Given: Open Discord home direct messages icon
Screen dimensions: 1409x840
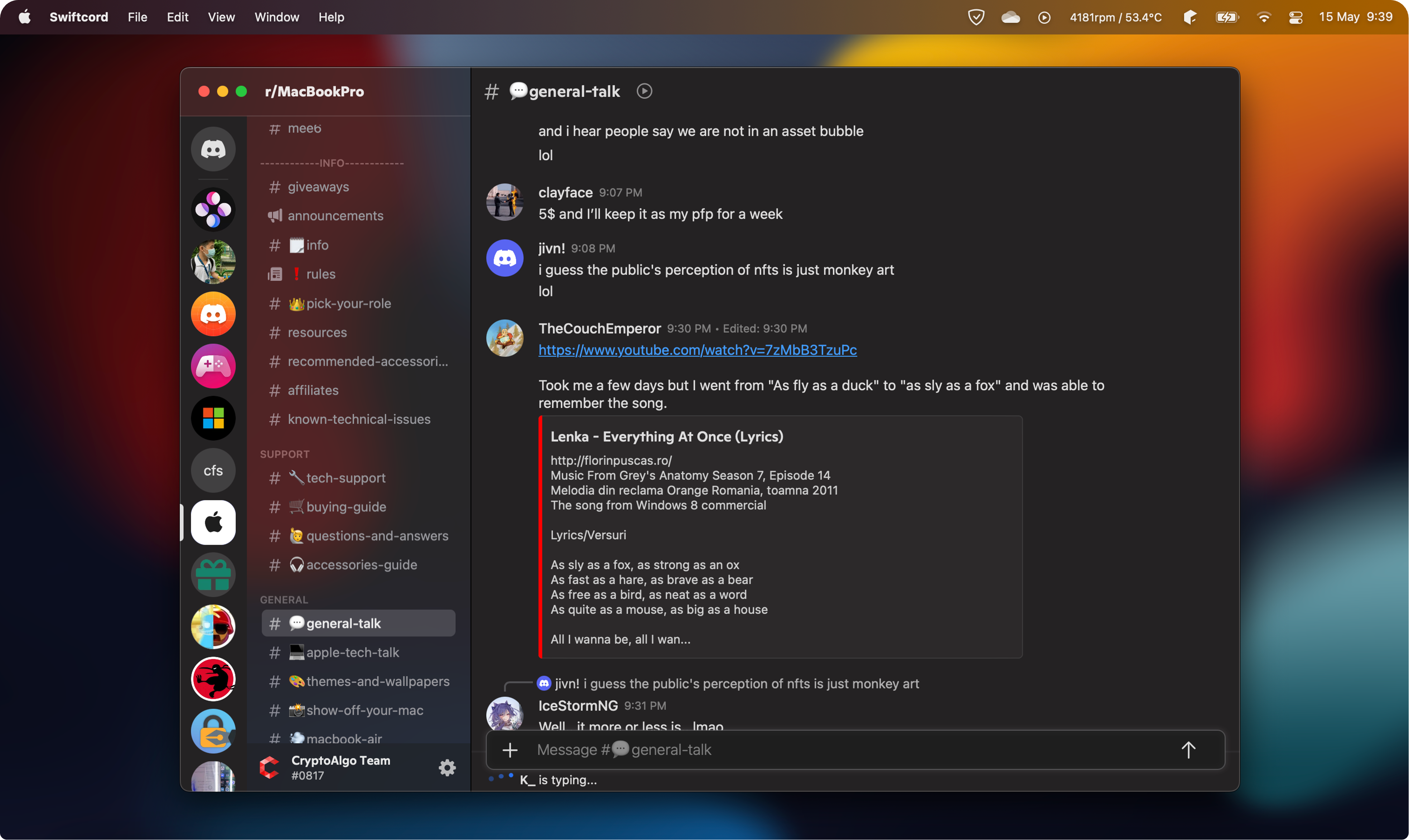Looking at the screenshot, I should [x=213, y=149].
